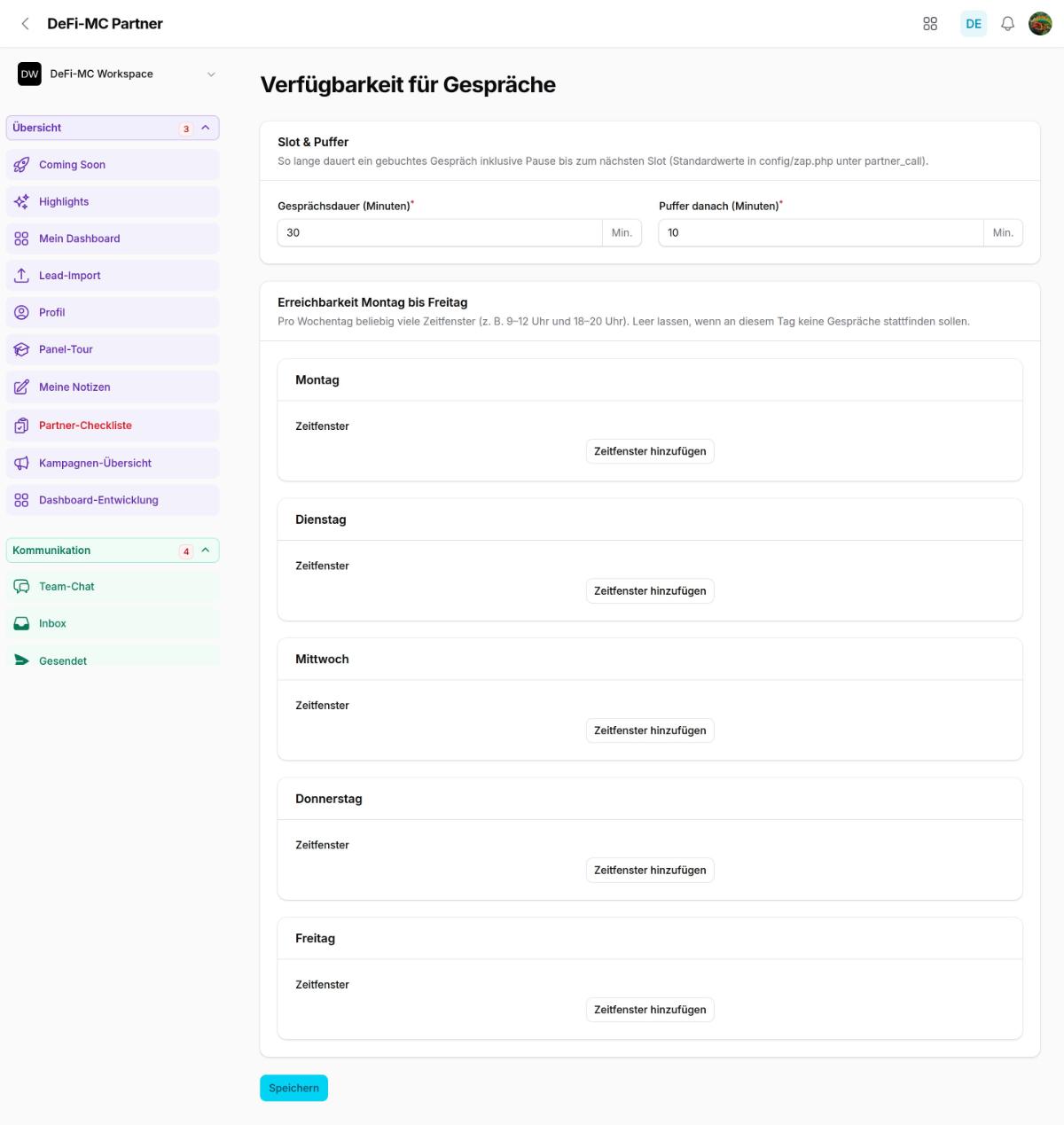Click the DW workspace logo
Screen dimensions: 1064x1125
29,74
